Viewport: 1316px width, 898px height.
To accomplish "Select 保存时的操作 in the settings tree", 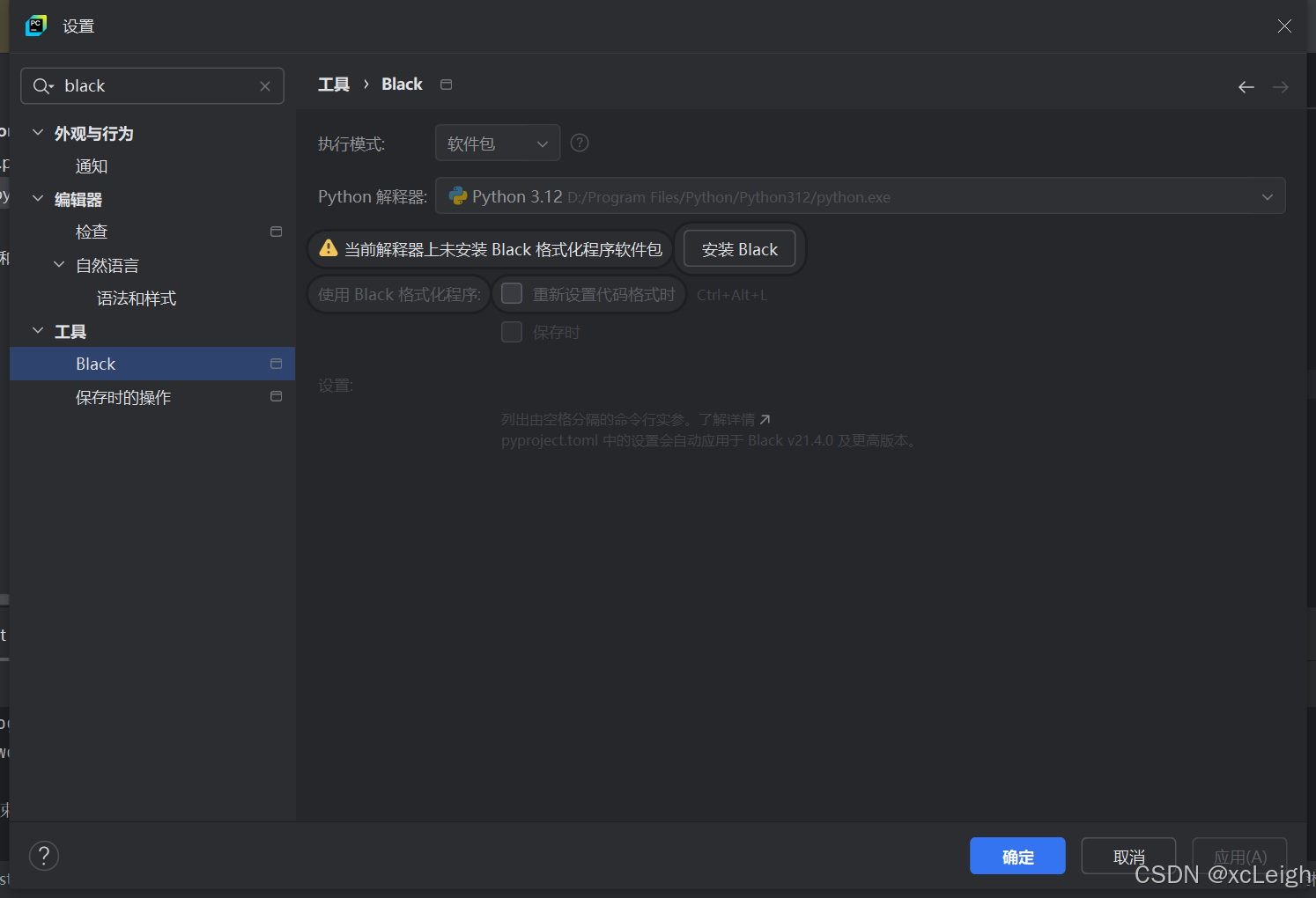I will click(123, 397).
